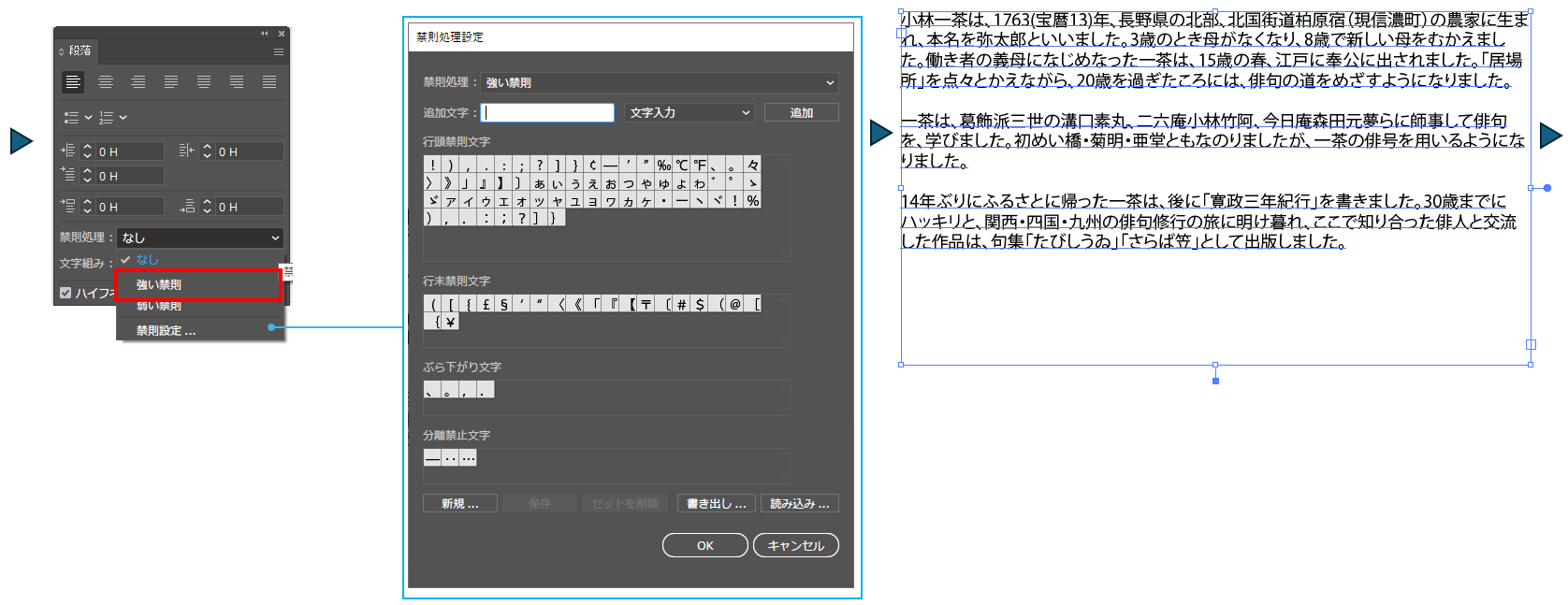Select the 、 cell in ぶら下がり文字
Image resolution: width=1568 pixels, height=605 pixels.
pyautogui.click(x=432, y=389)
